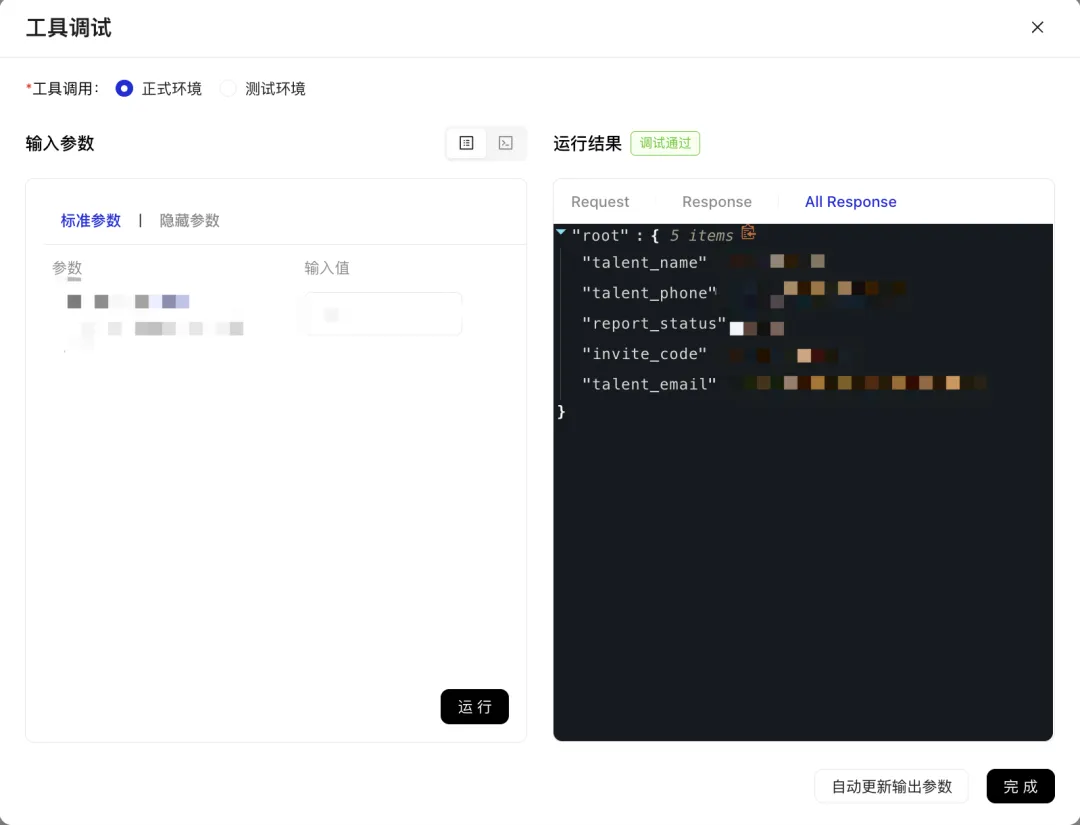
Task: Click the 完成 button
Action: point(1021,786)
